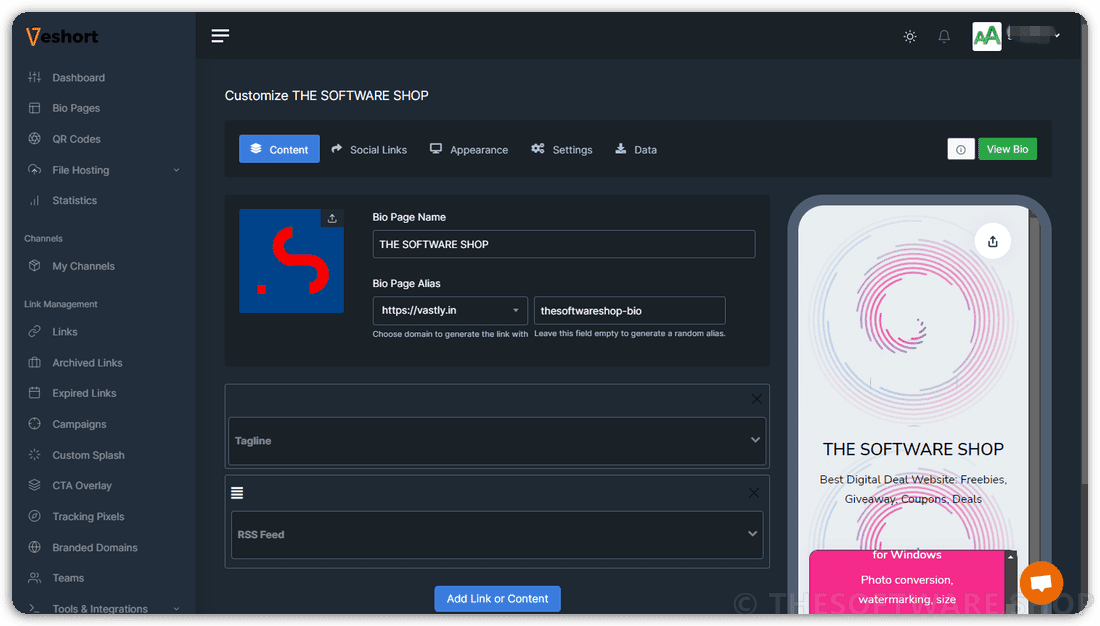Edit the Bio Page Name field
The image size is (1100, 626).
563,244
